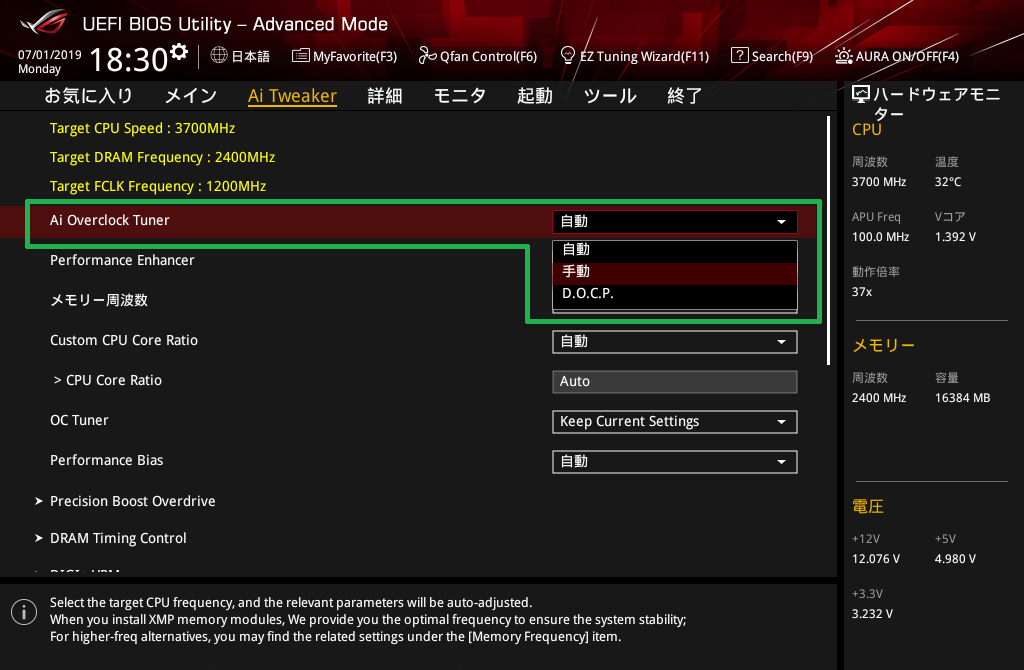Click the info icon in help area
1024x670 pixels.
[24, 612]
